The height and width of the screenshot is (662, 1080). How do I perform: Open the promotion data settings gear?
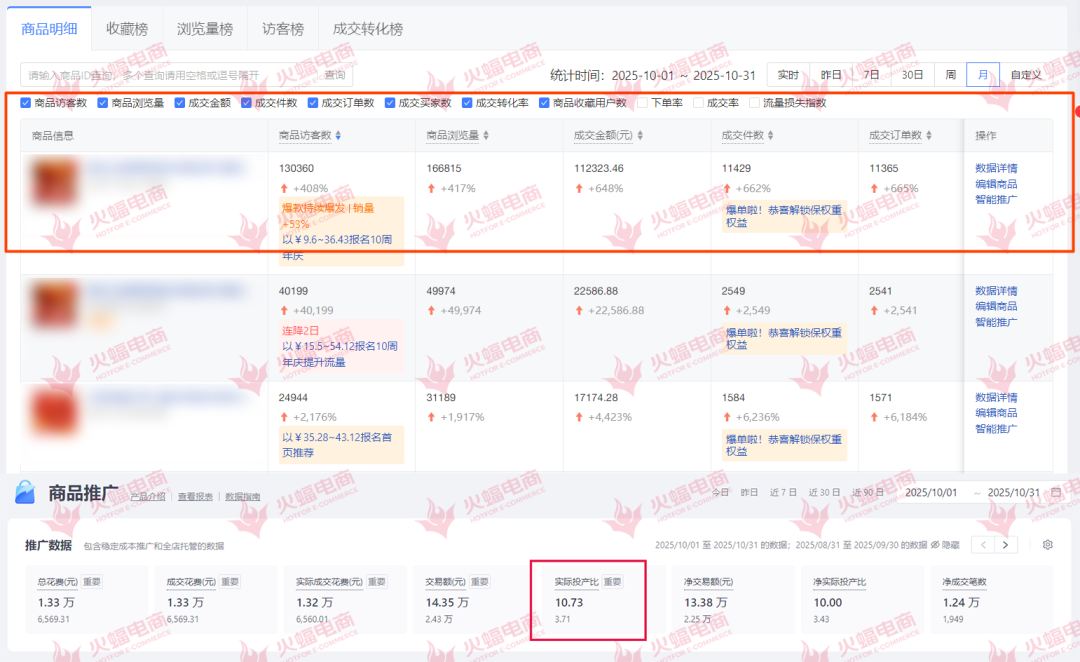pos(1048,545)
